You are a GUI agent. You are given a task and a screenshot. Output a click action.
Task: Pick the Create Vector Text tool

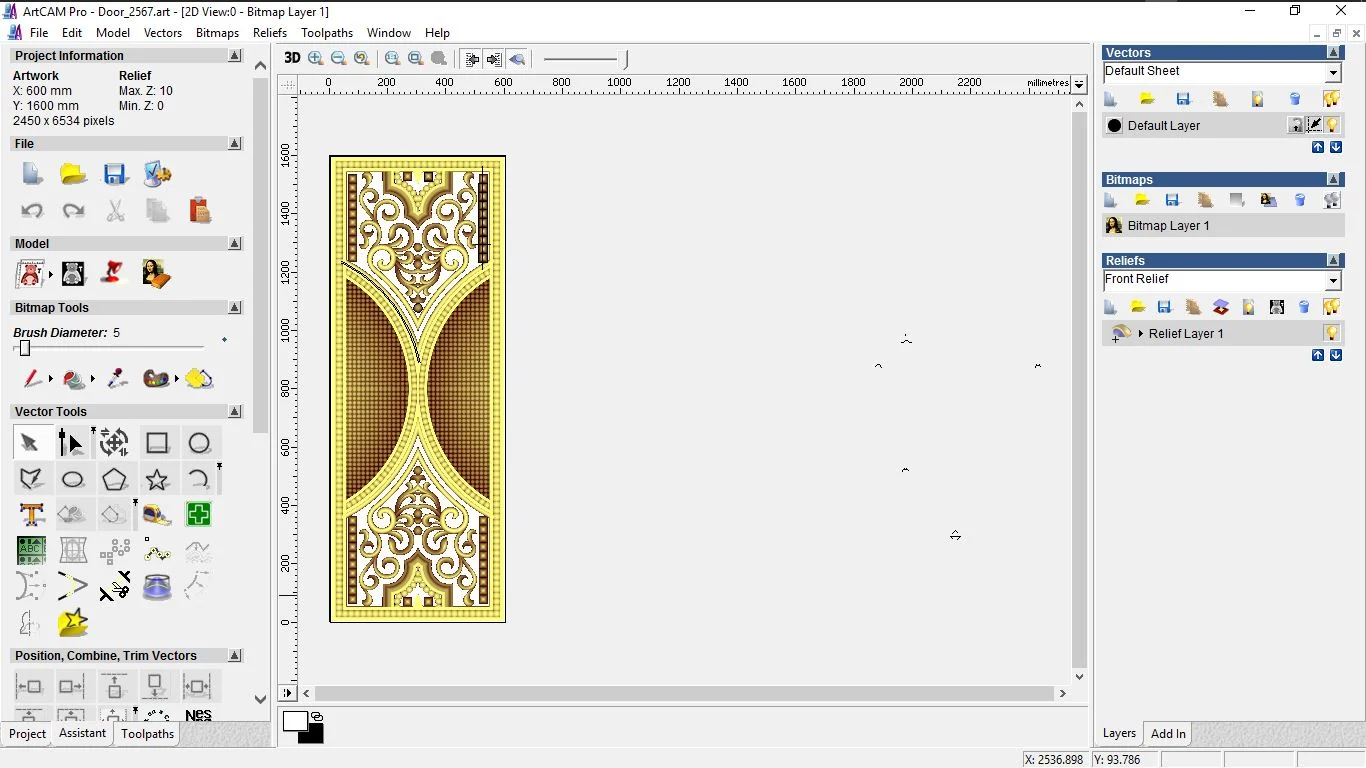(31, 515)
